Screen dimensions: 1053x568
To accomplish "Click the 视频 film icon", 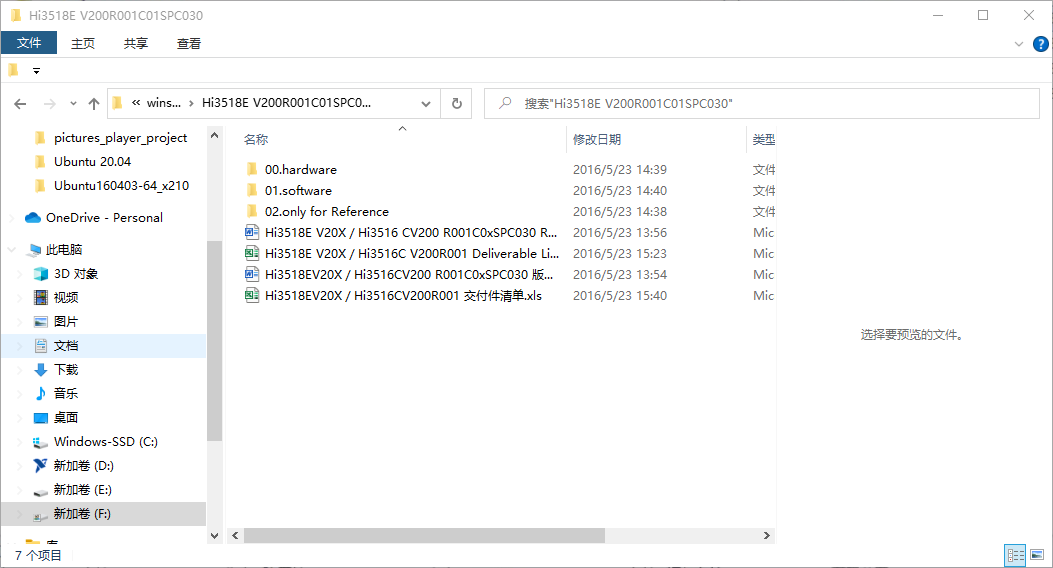I will pos(41,297).
